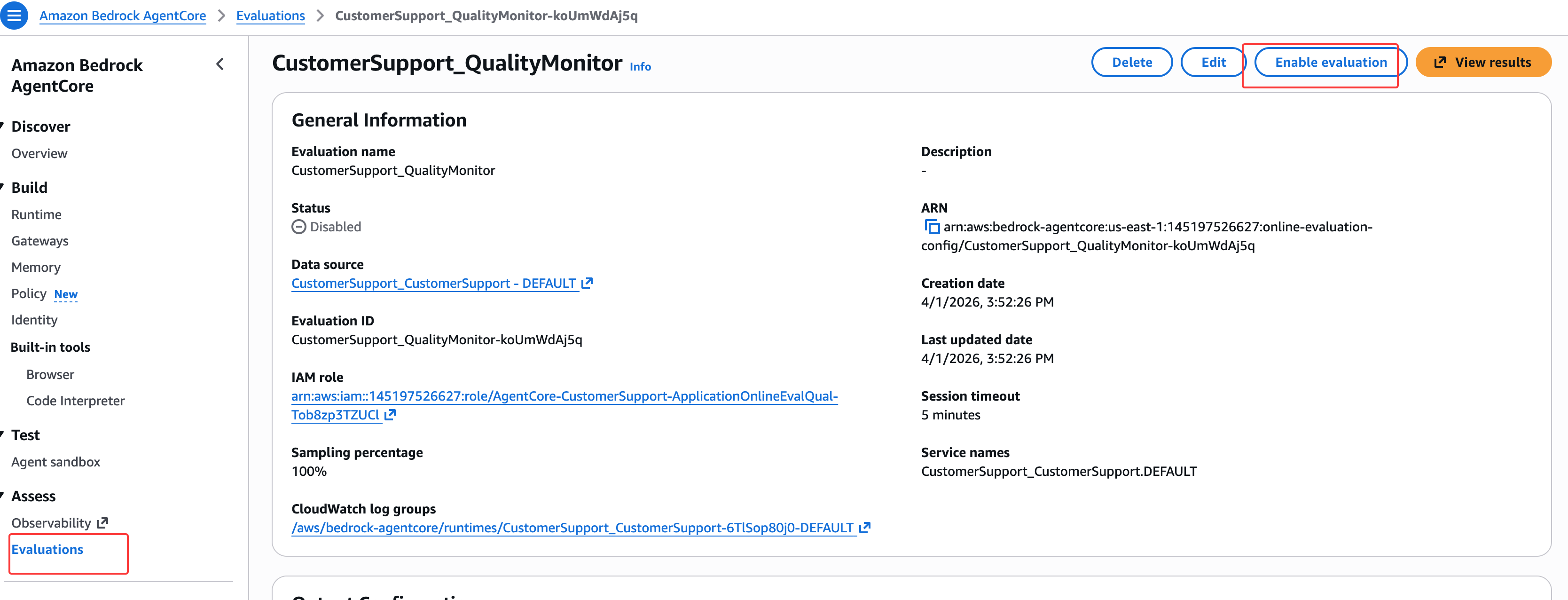
Task: Go to Code Interpreter built-in tool
Action: coord(76,401)
